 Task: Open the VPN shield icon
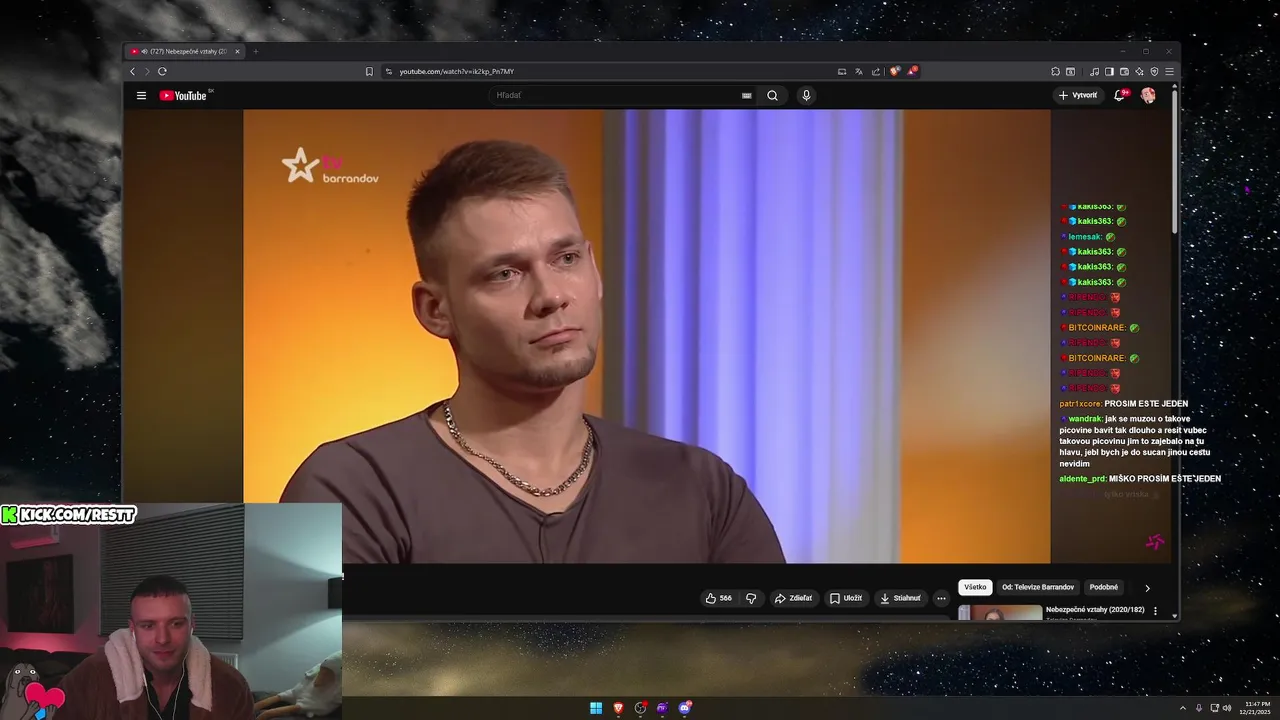1154,71
